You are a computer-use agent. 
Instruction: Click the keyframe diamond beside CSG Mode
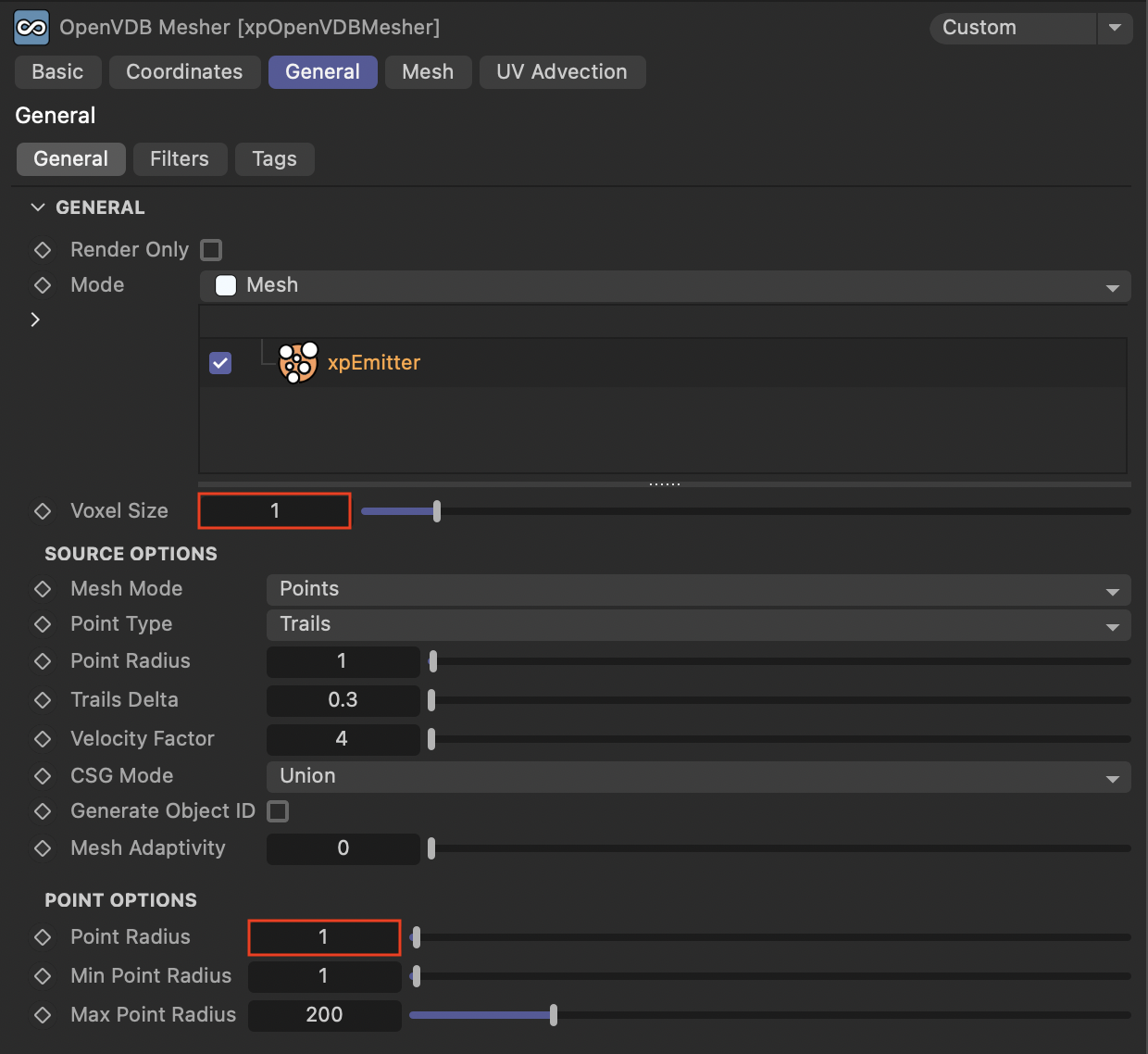[43, 776]
